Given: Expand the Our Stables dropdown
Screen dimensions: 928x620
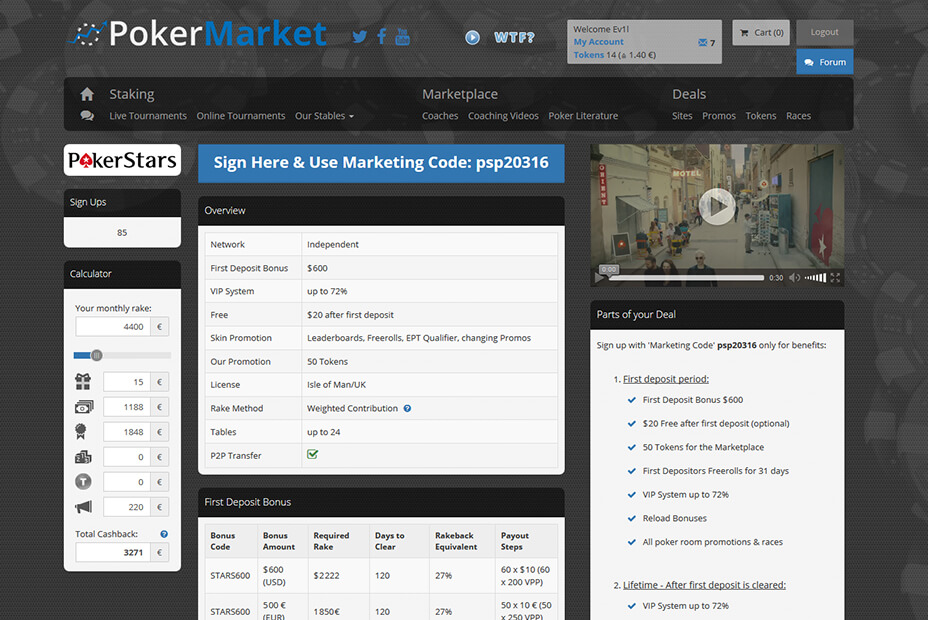Looking at the screenshot, I should point(324,116).
